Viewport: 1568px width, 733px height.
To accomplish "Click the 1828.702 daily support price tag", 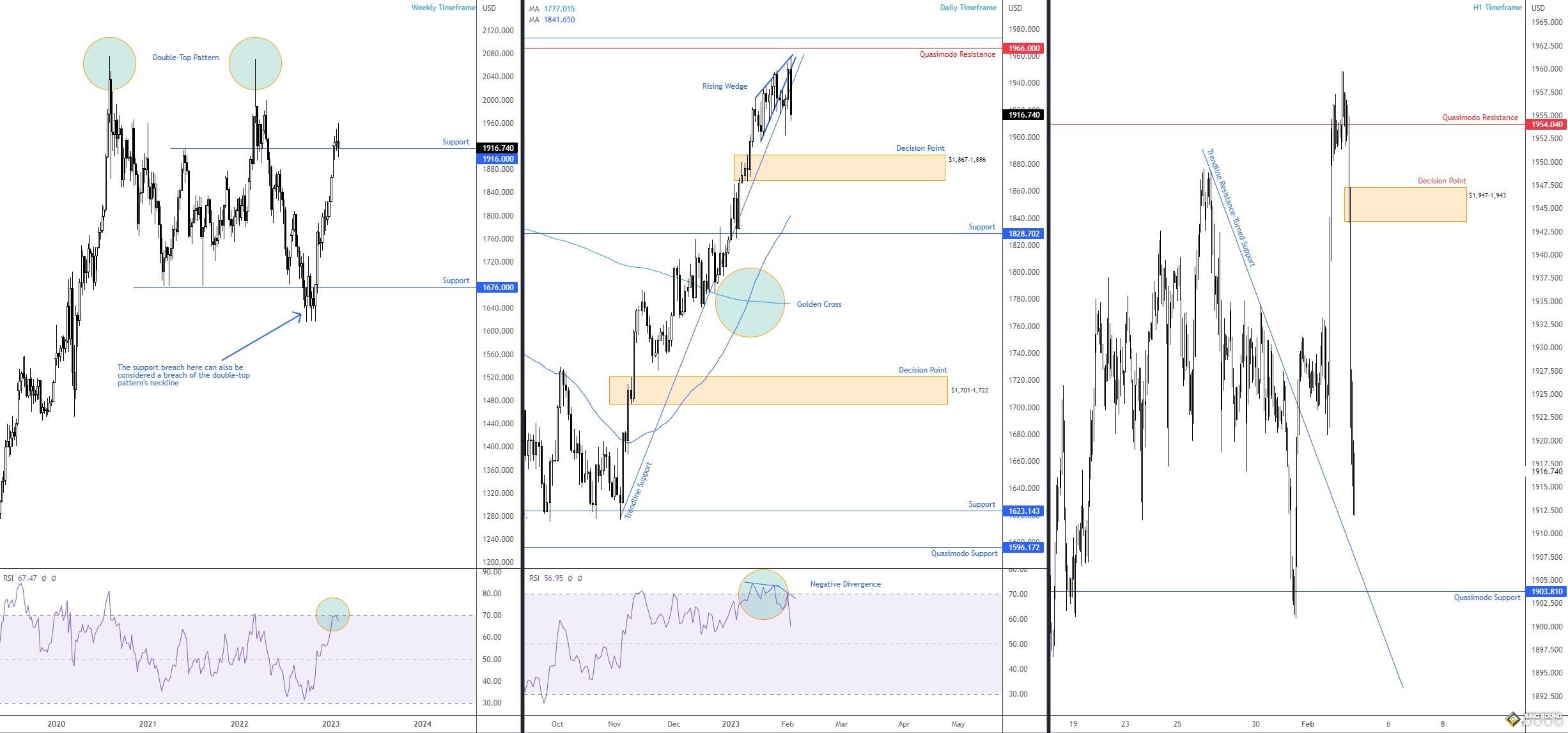I will [1024, 234].
